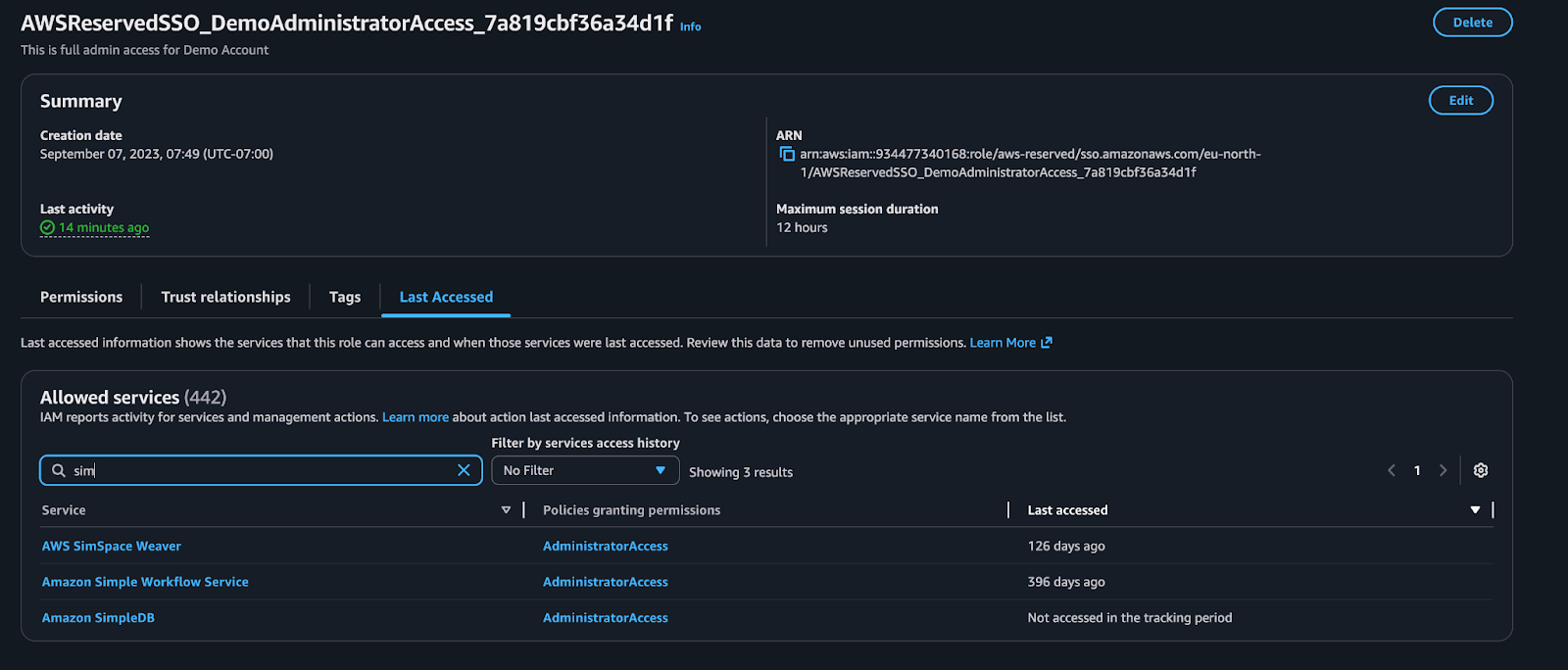This screenshot has height=670, width=1568.
Task: Go to next page of results
Action: (x=1443, y=470)
